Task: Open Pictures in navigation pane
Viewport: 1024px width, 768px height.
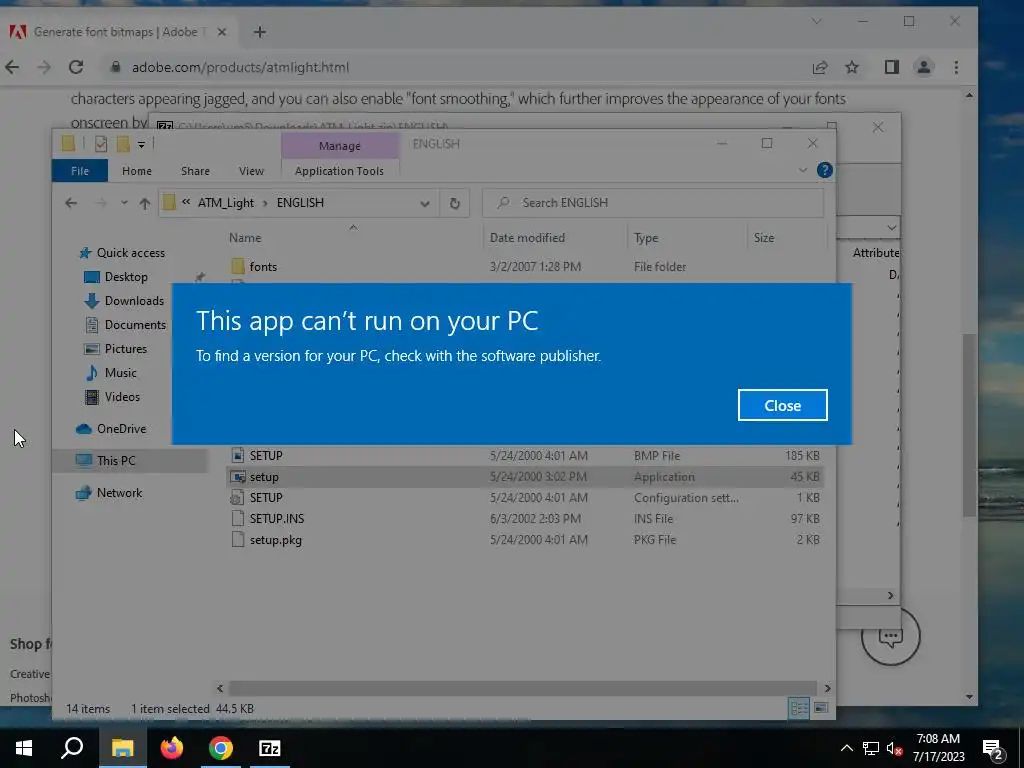Action: click(x=125, y=349)
